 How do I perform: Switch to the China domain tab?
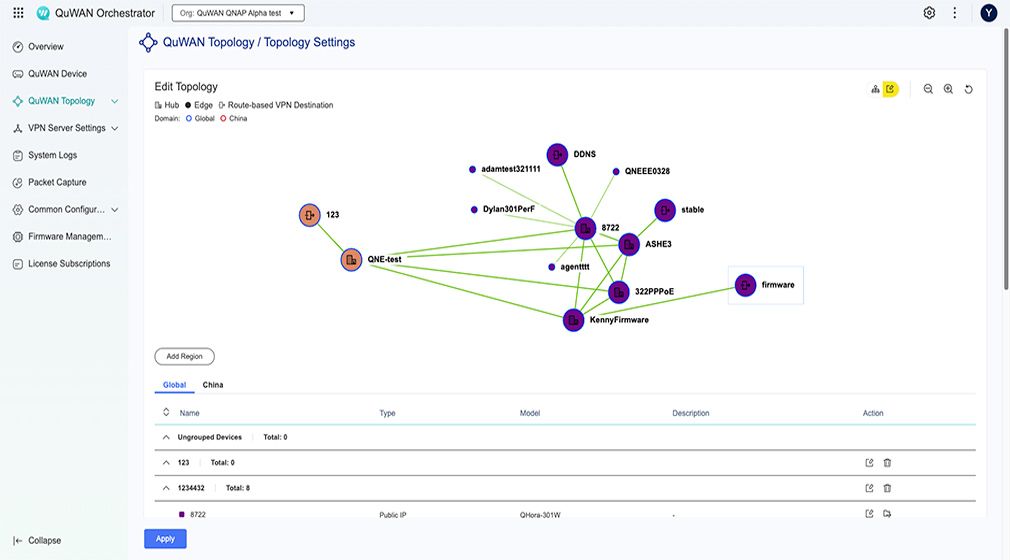point(213,384)
